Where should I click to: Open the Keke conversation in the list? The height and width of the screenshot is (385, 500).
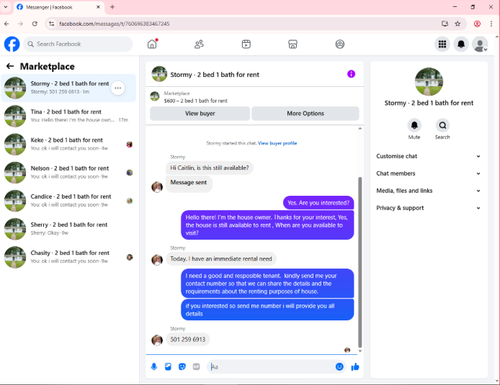coord(68,144)
